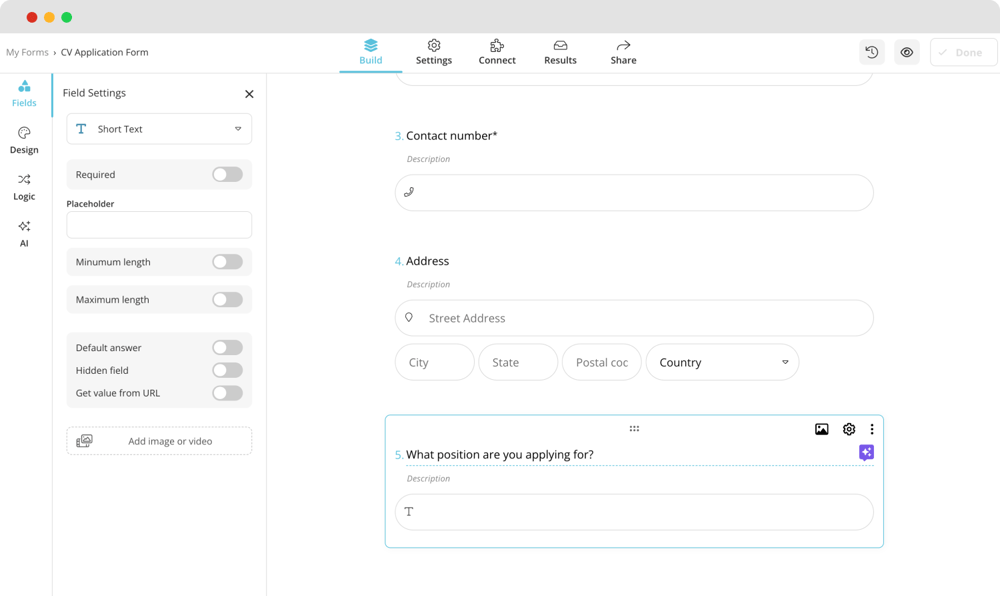This screenshot has height=597, width=1000.
Task: Open the Country dropdown
Action: 722,363
